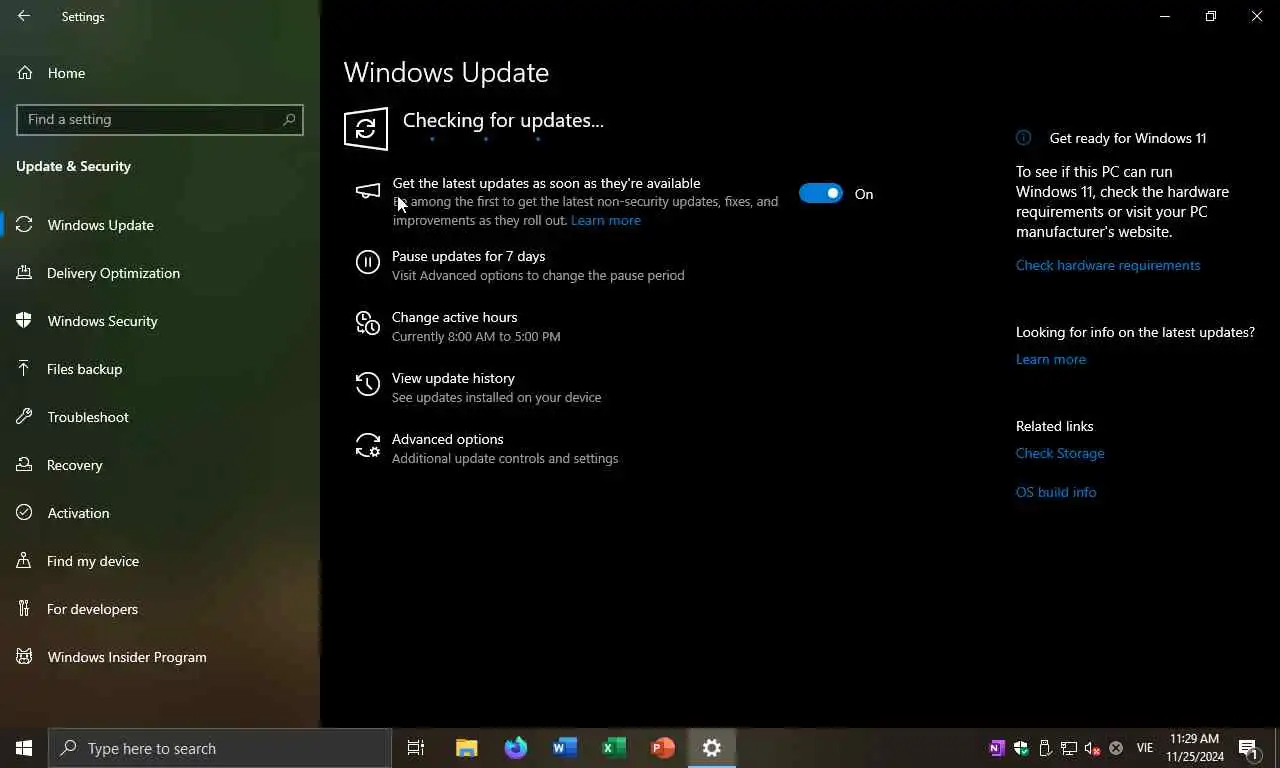Click OS build info link
Viewport: 1280px width, 768px height.
[x=1056, y=492]
